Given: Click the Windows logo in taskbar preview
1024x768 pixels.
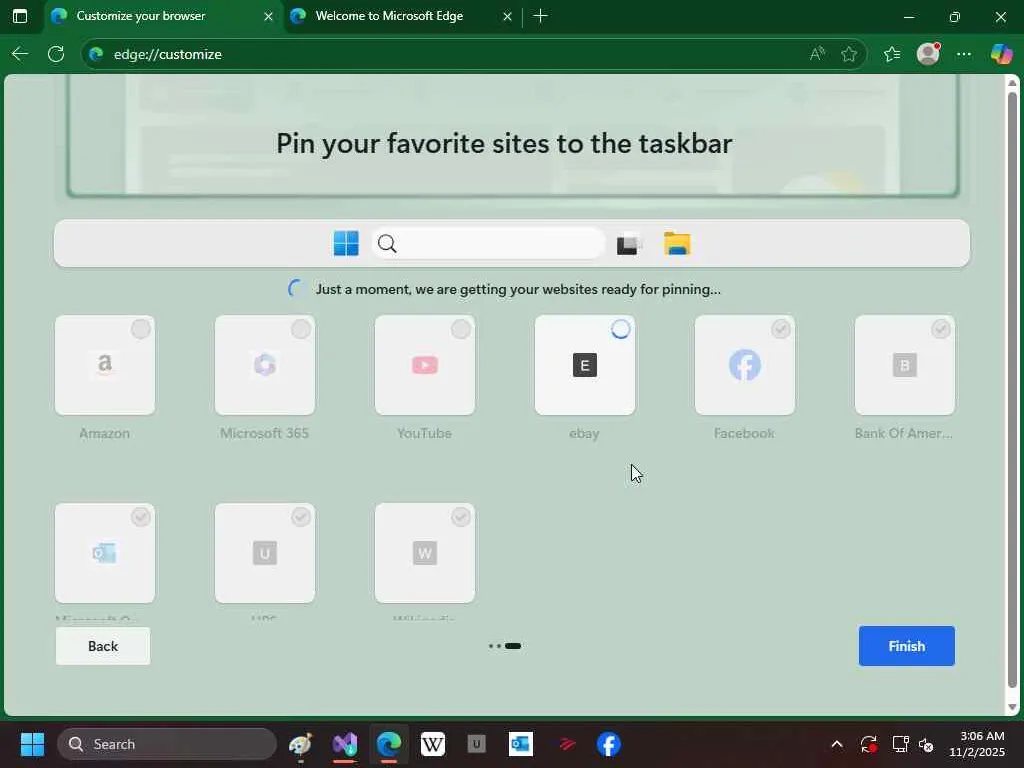Looking at the screenshot, I should pyautogui.click(x=346, y=244).
